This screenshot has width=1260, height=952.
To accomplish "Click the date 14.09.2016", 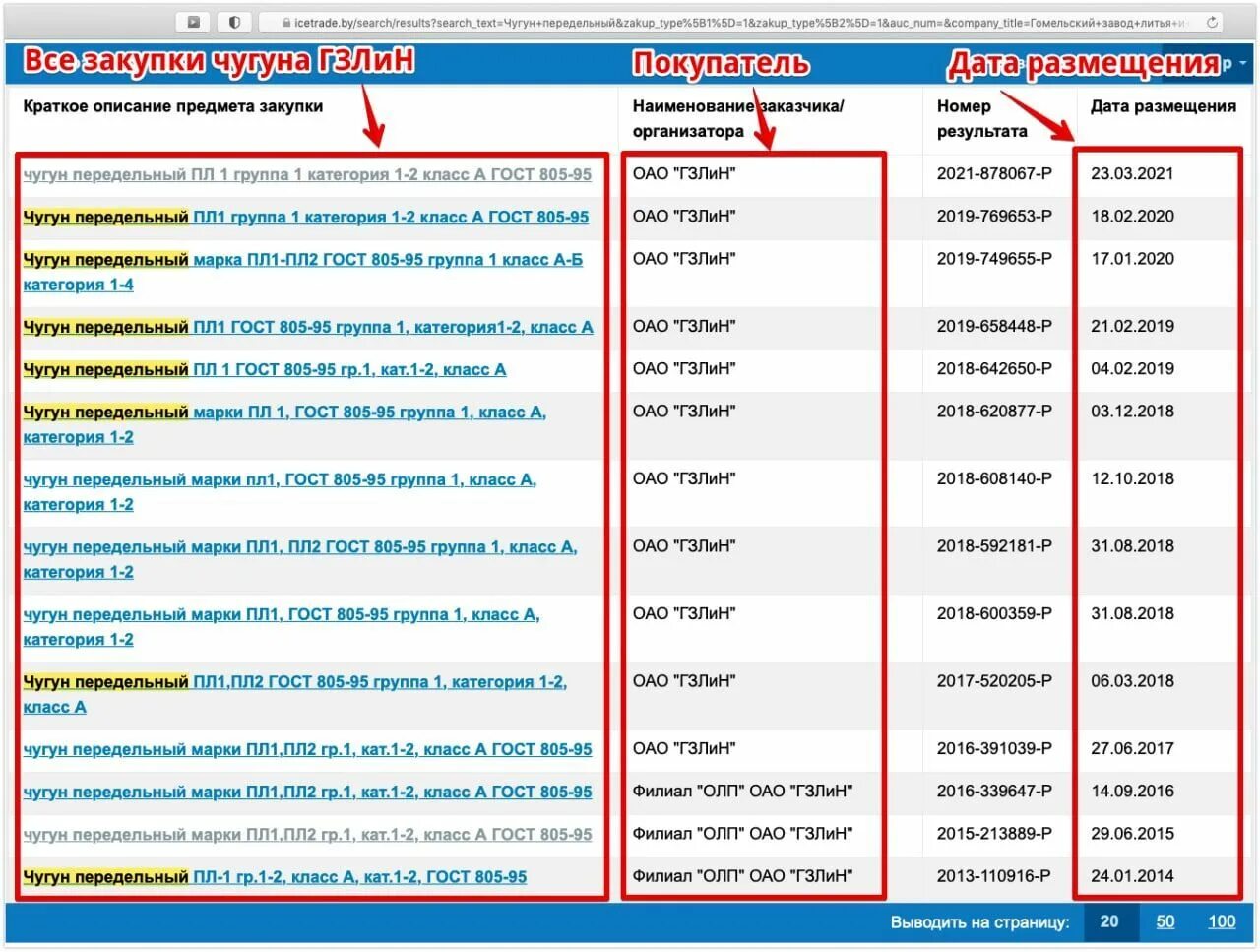I will click(x=1132, y=791).
